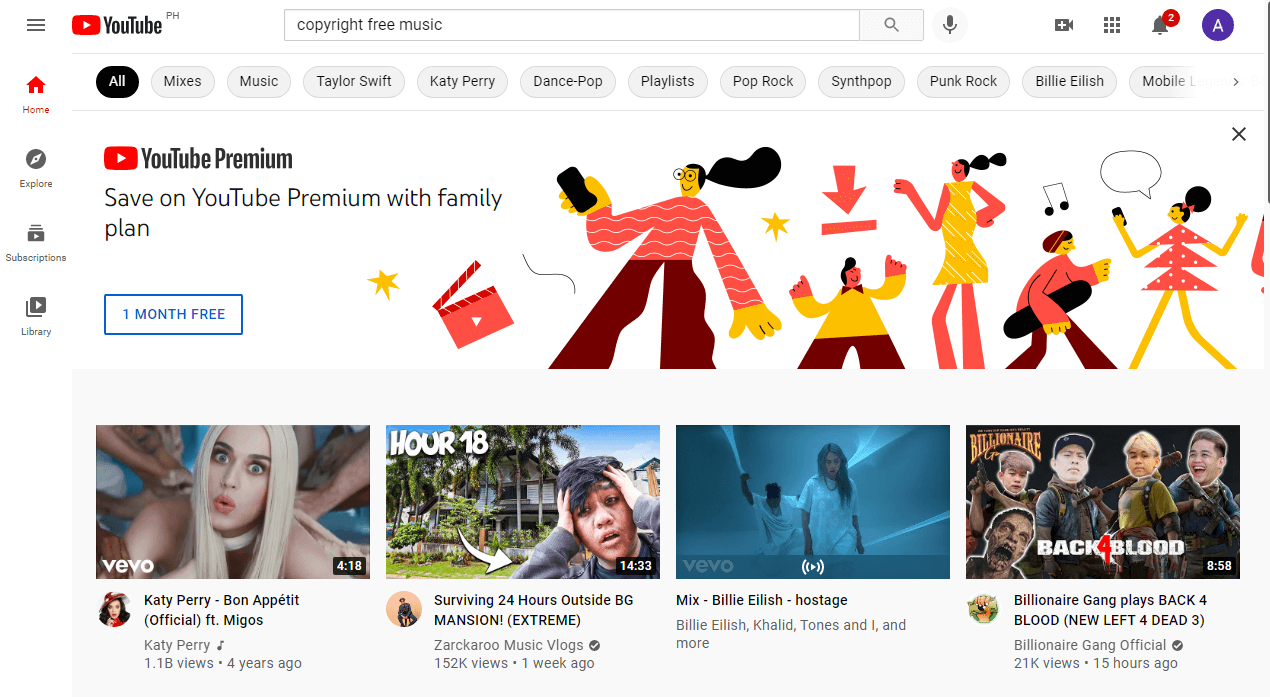Select the Taylor Swift filter chip
The image size is (1270, 697).
point(354,81)
